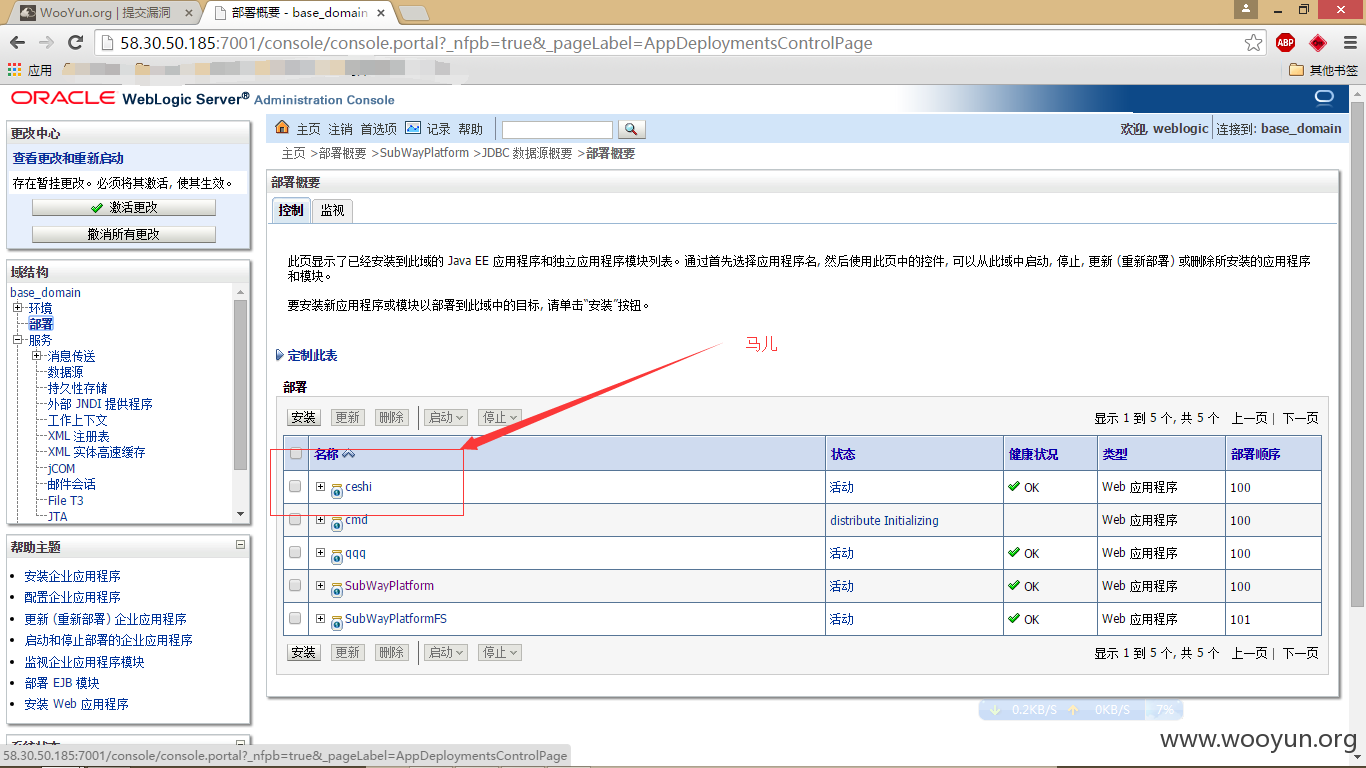Click the red diamond extension icon
1366x768 pixels.
1317,43
